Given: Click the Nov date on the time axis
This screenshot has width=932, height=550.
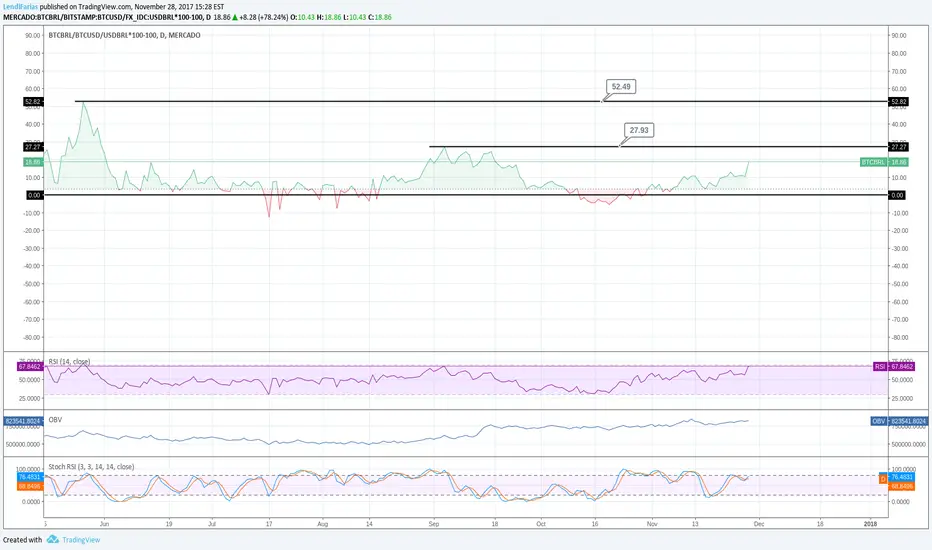Looking at the screenshot, I should (x=652, y=524).
